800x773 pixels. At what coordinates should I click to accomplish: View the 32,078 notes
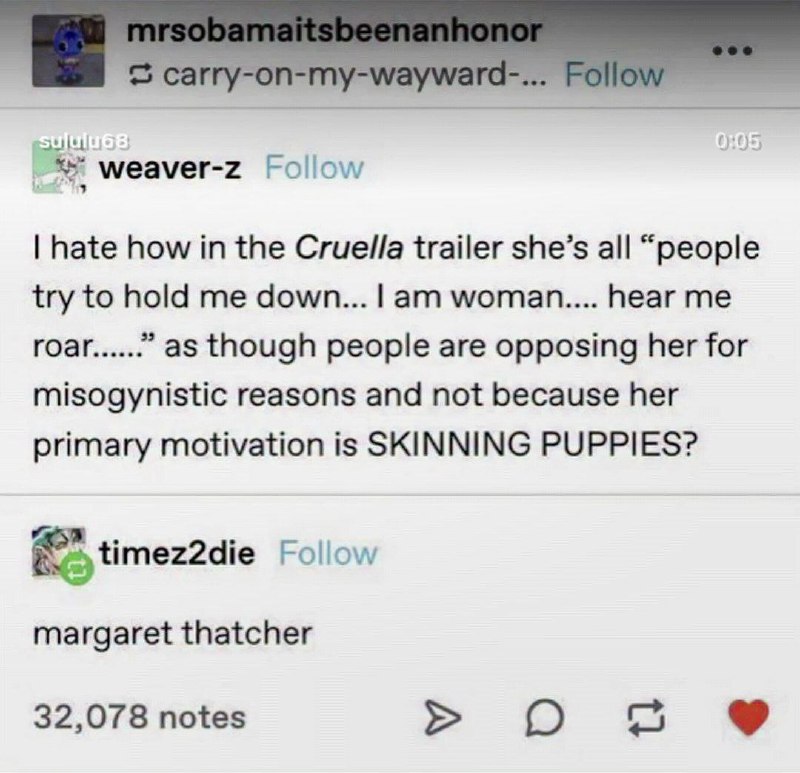tap(140, 717)
